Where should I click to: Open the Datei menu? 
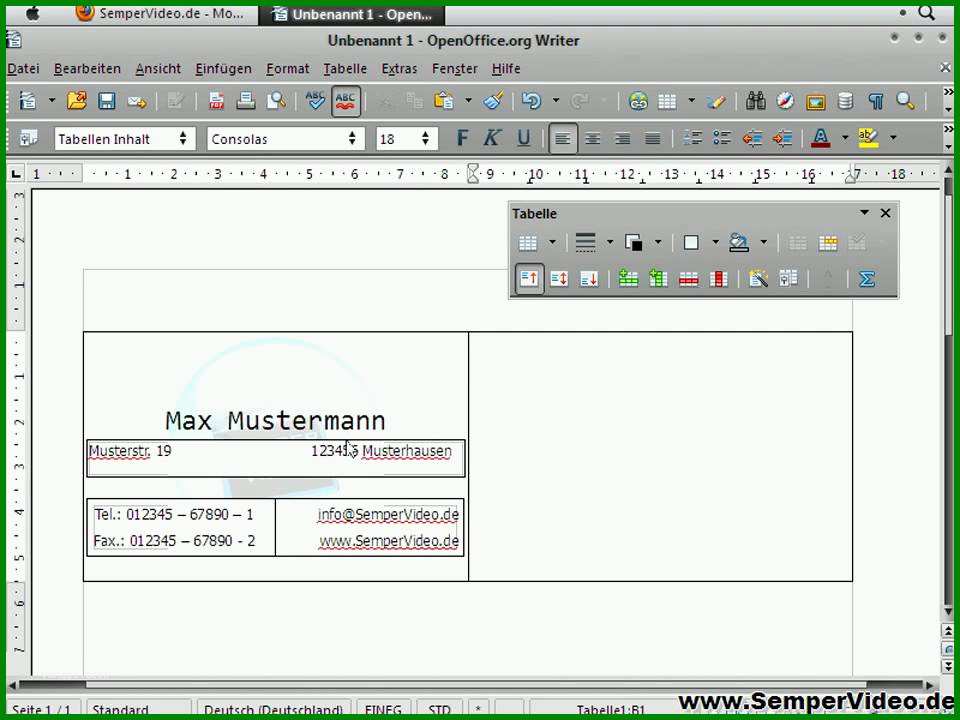pos(23,69)
